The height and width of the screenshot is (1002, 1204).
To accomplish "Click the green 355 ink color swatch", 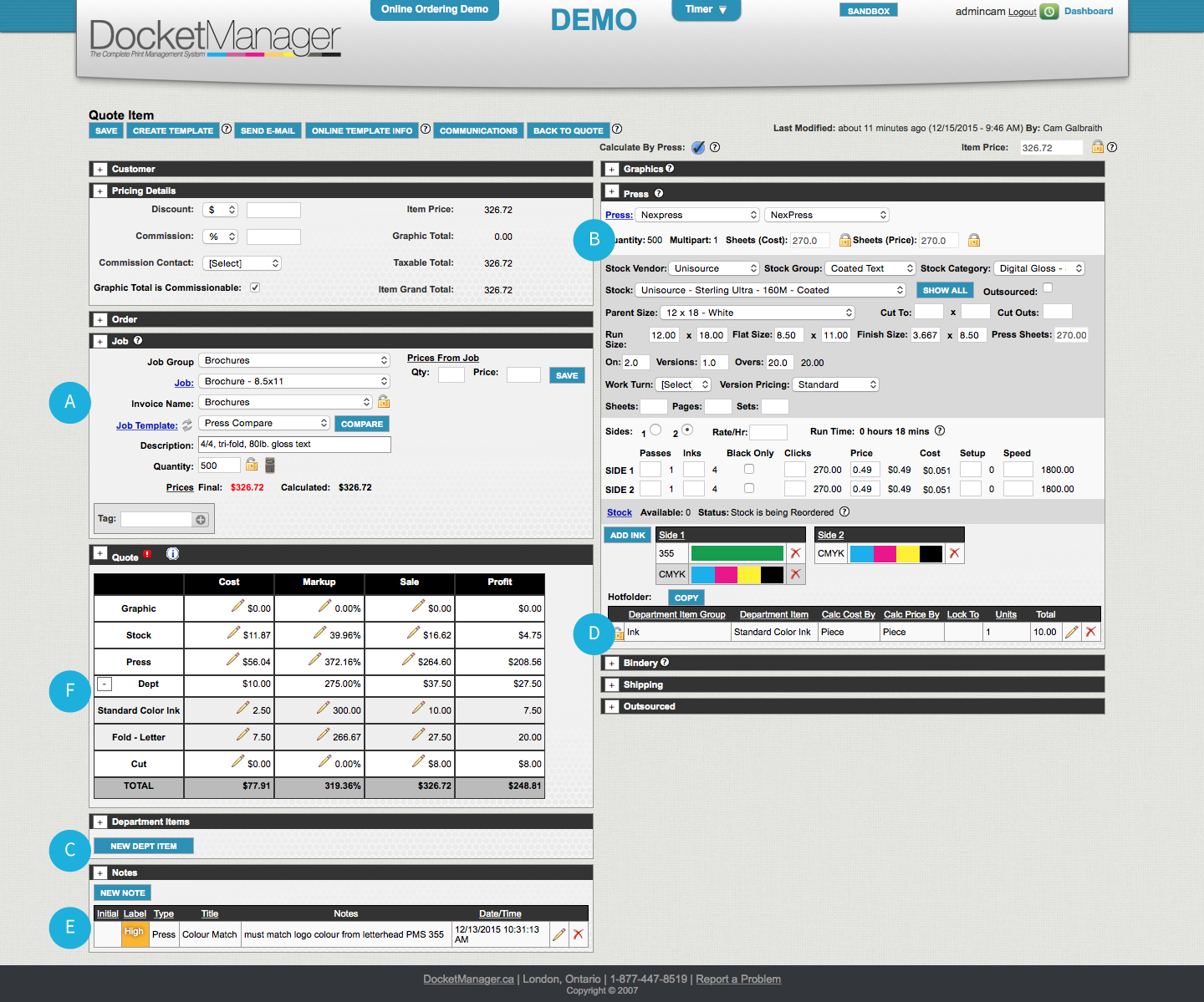I will (x=737, y=553).
